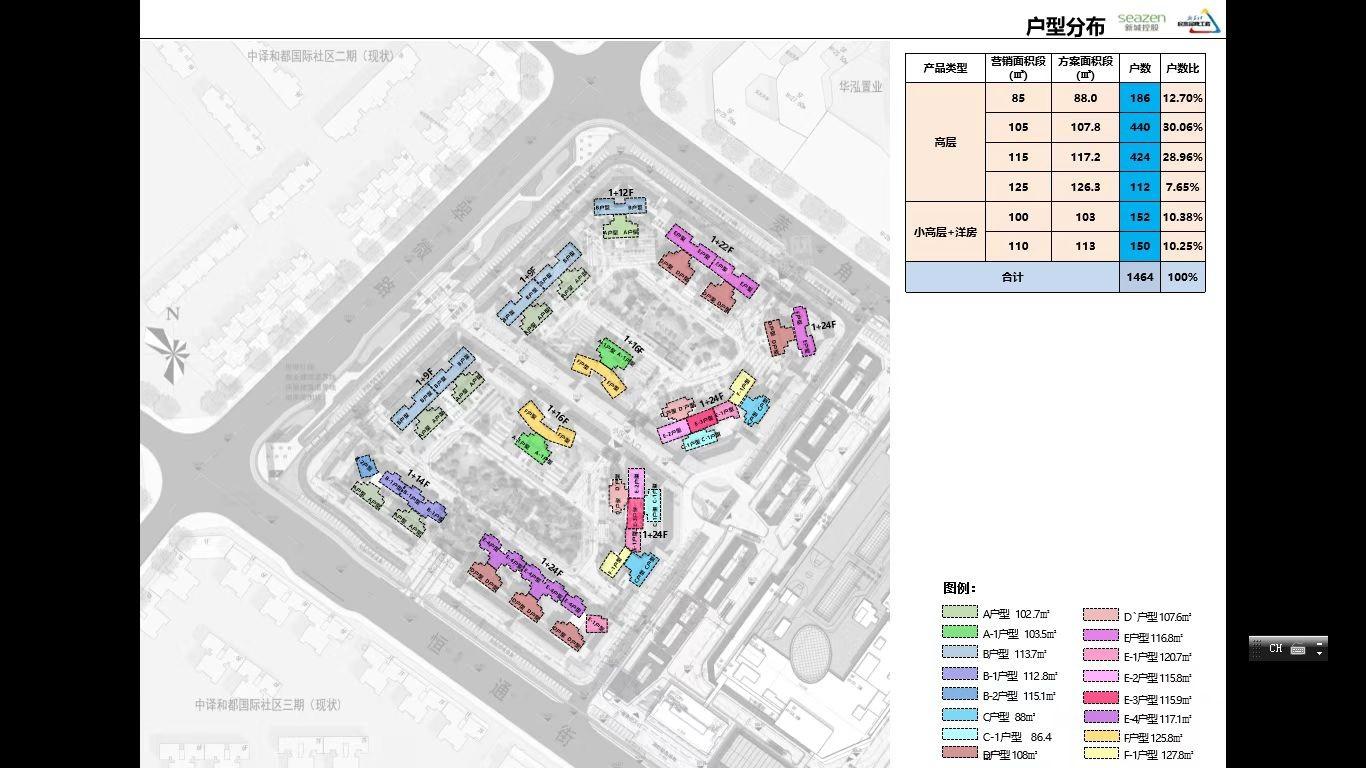Click the 88.0 plan area cell
This screenshot has height=768, width=1366.
[x=1085, y=98]
